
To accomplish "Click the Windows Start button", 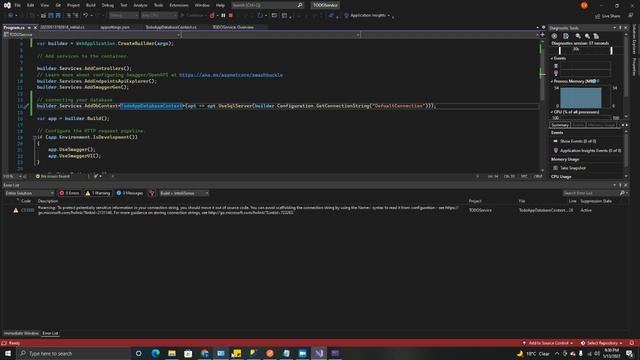I will coord(8,353).
